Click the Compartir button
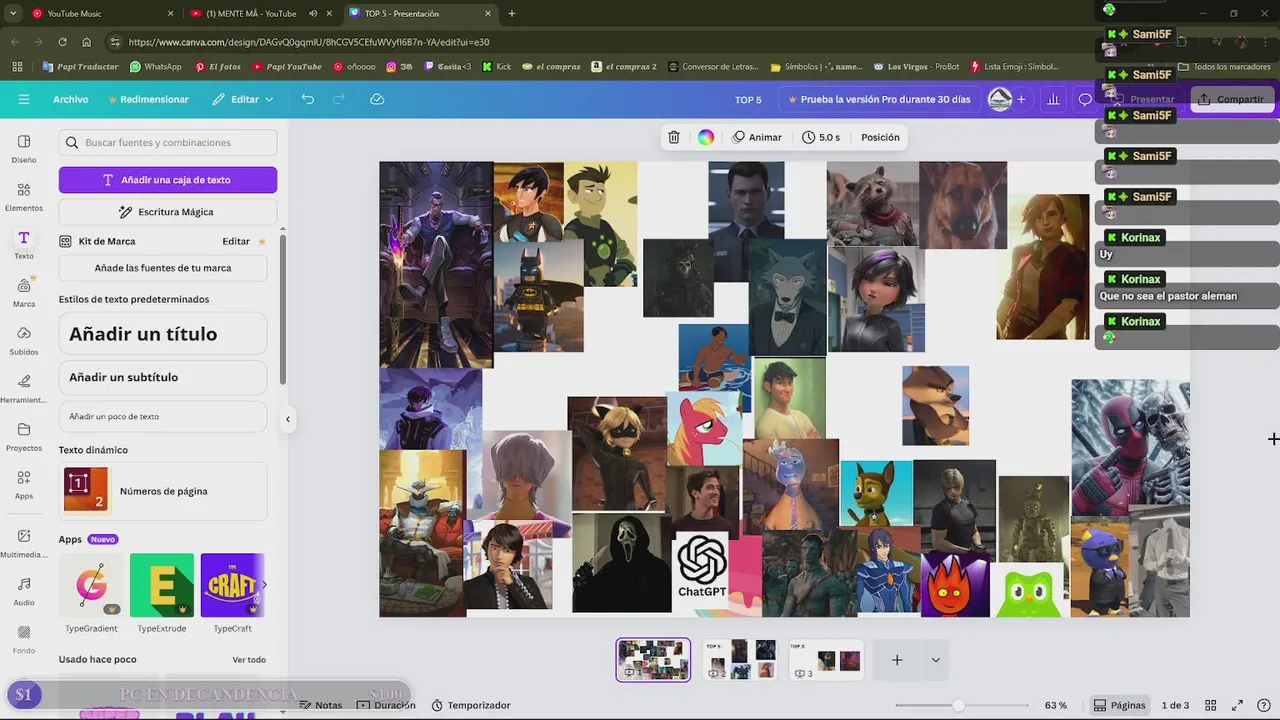 (x=1232, y=99)
